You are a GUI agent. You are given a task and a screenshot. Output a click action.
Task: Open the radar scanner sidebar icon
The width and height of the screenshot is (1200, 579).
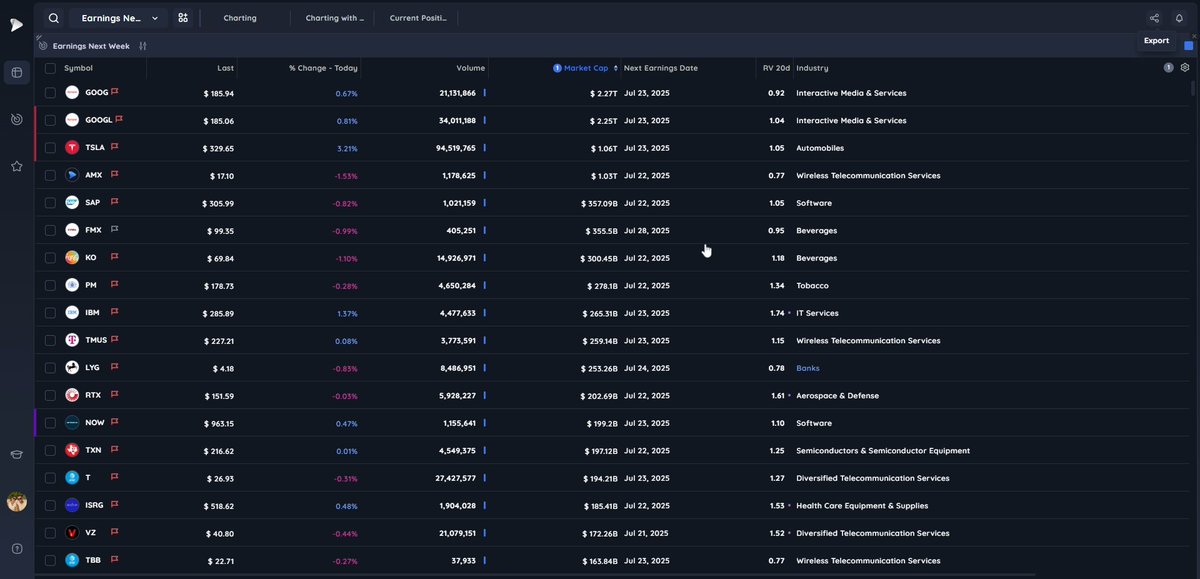(x=17, y=119)
